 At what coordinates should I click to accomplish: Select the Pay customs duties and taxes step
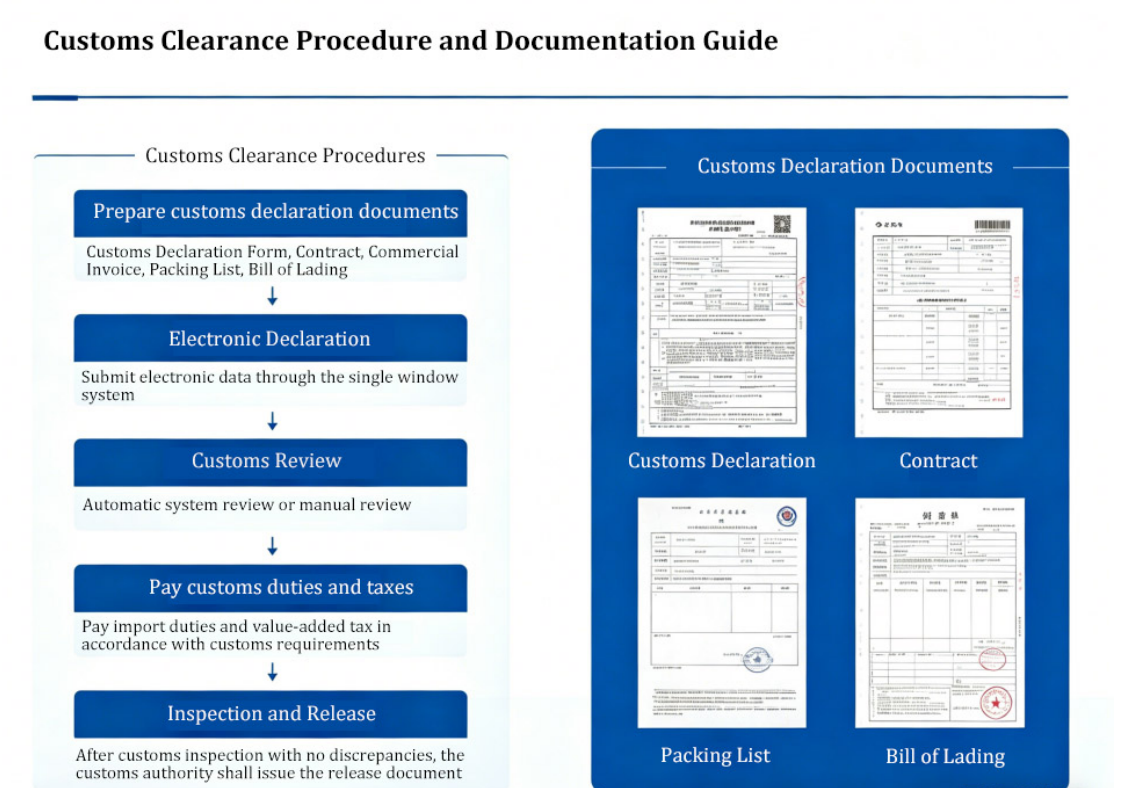point(270,588)
